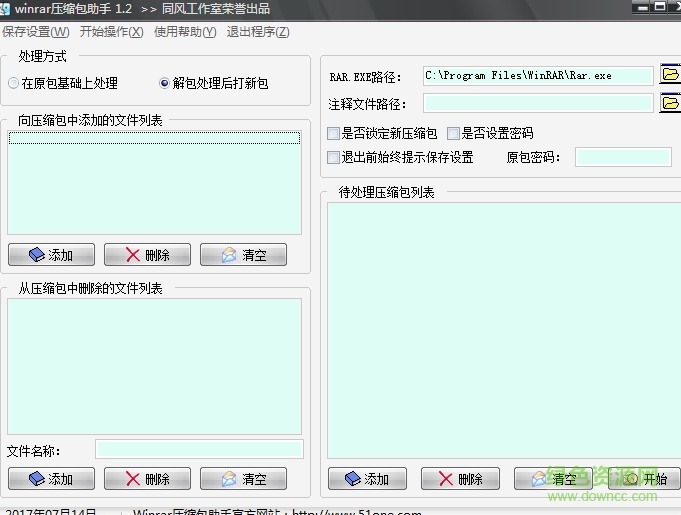Select 解包处理后打新包 radio option

click(x=165, y=84)
